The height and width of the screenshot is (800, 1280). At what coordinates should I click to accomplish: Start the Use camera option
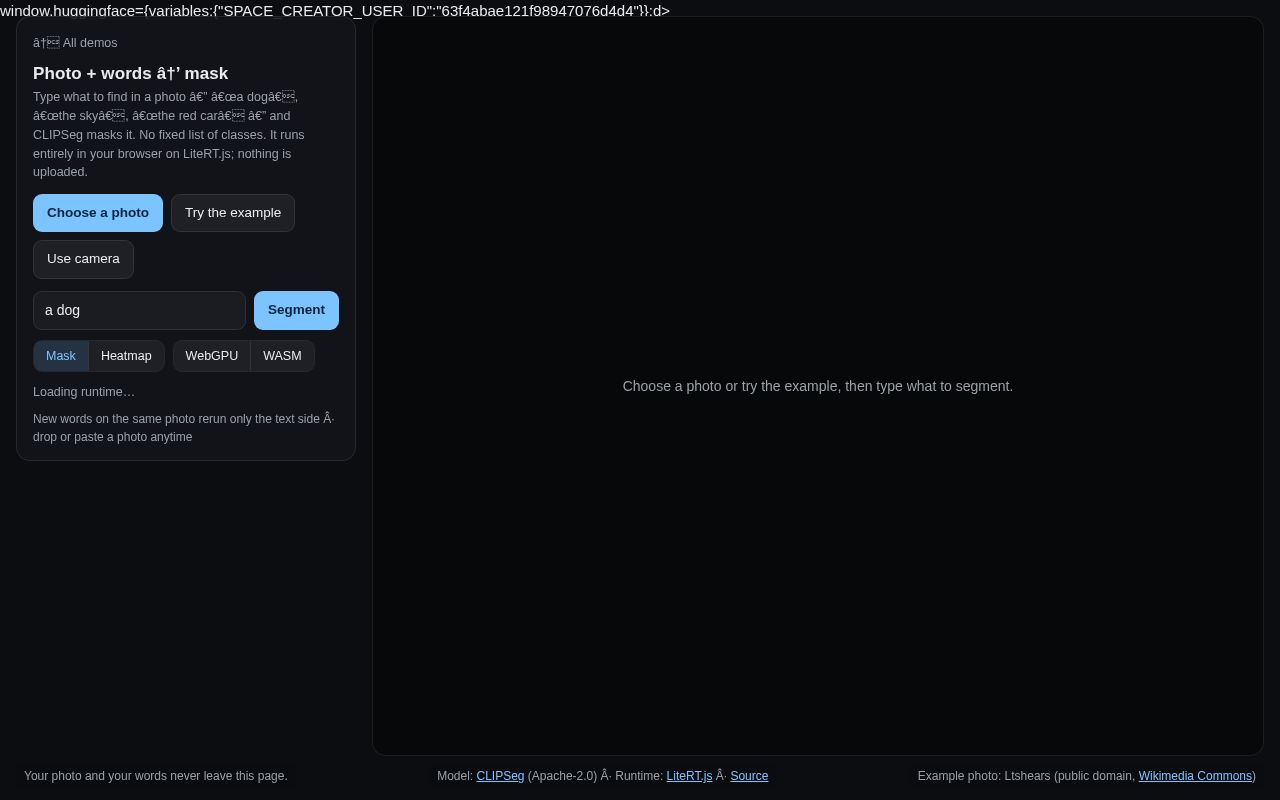83,259
